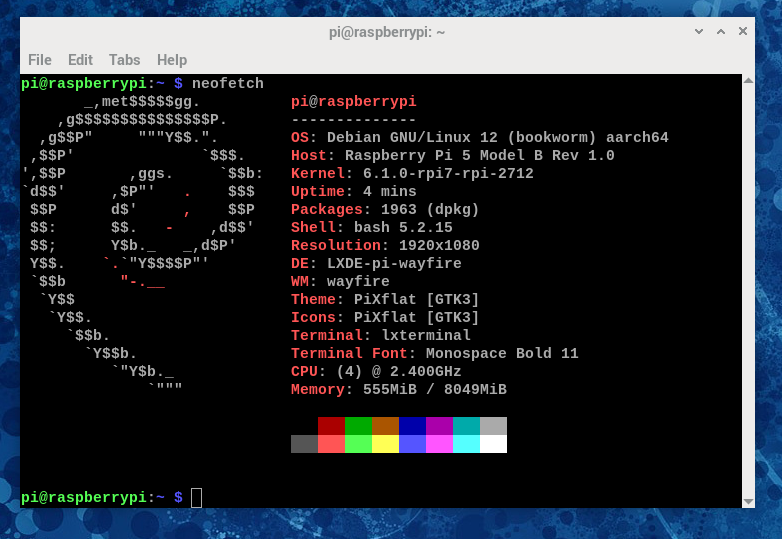The image size is (782, 539).
Task: Click the Icons line PiXflat [GTK3]
Action: (x=385, y=317)
